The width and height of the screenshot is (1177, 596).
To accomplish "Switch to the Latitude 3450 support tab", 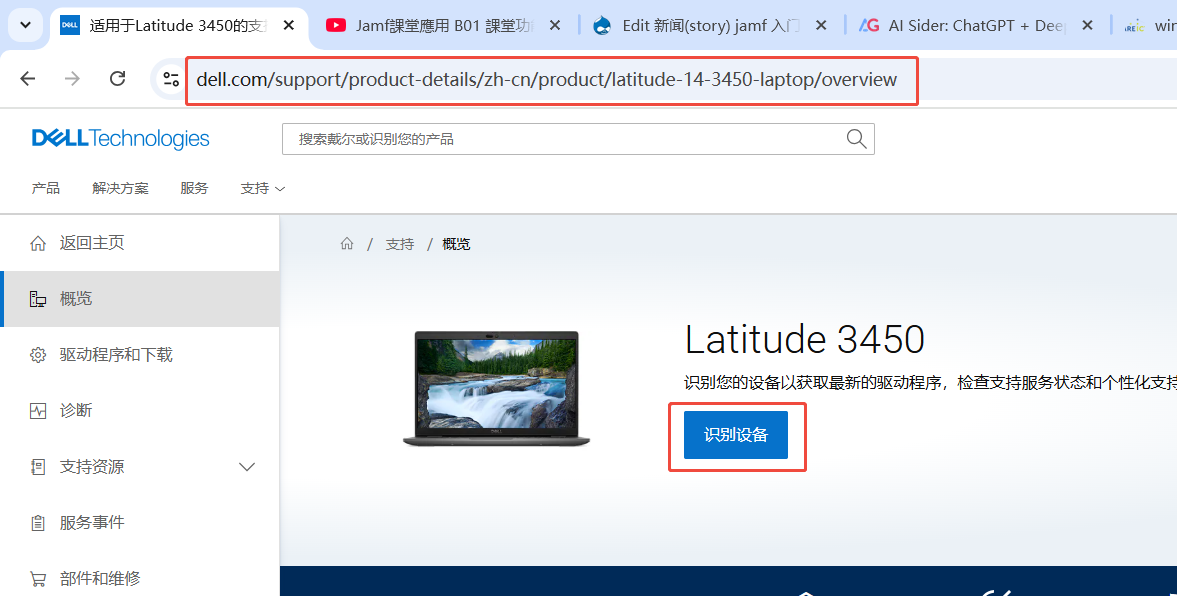I will point(178,26).
